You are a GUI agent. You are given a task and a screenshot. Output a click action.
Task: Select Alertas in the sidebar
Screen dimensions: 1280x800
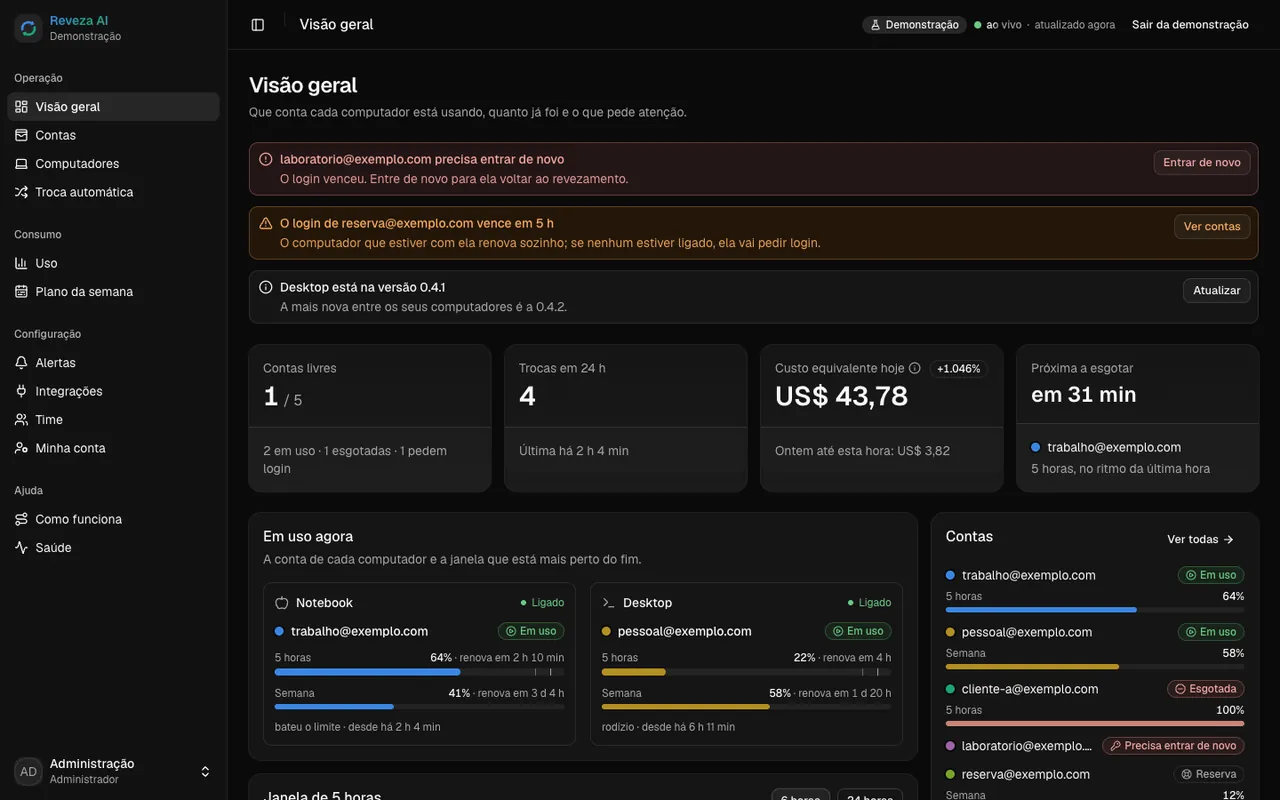(113, 363)
